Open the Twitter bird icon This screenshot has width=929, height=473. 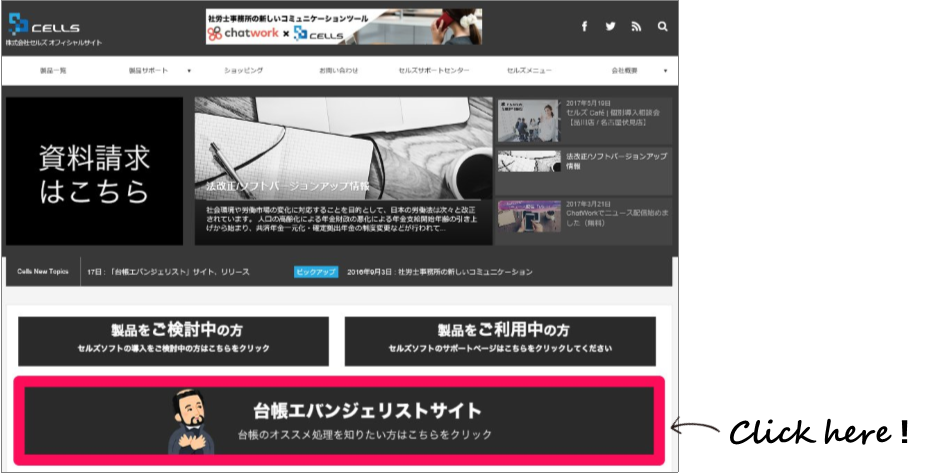coord(610,26)
